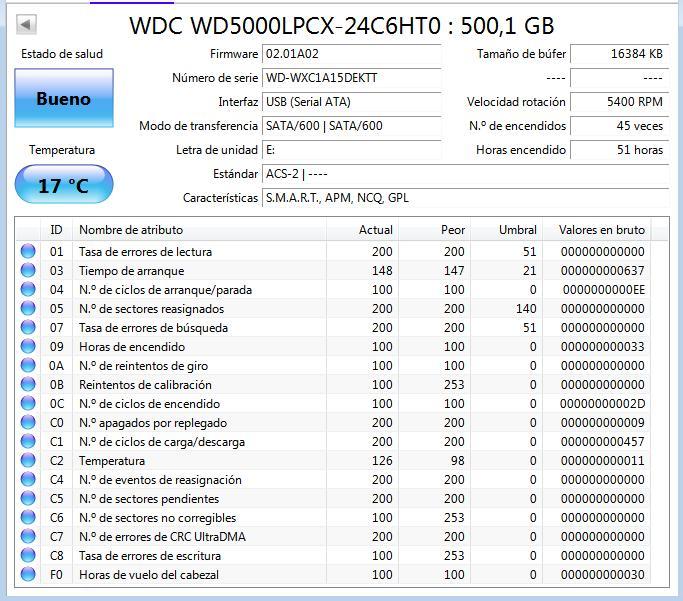Click the Letra de unidad field E:
The image size is (683, 601).
point(352,150)
